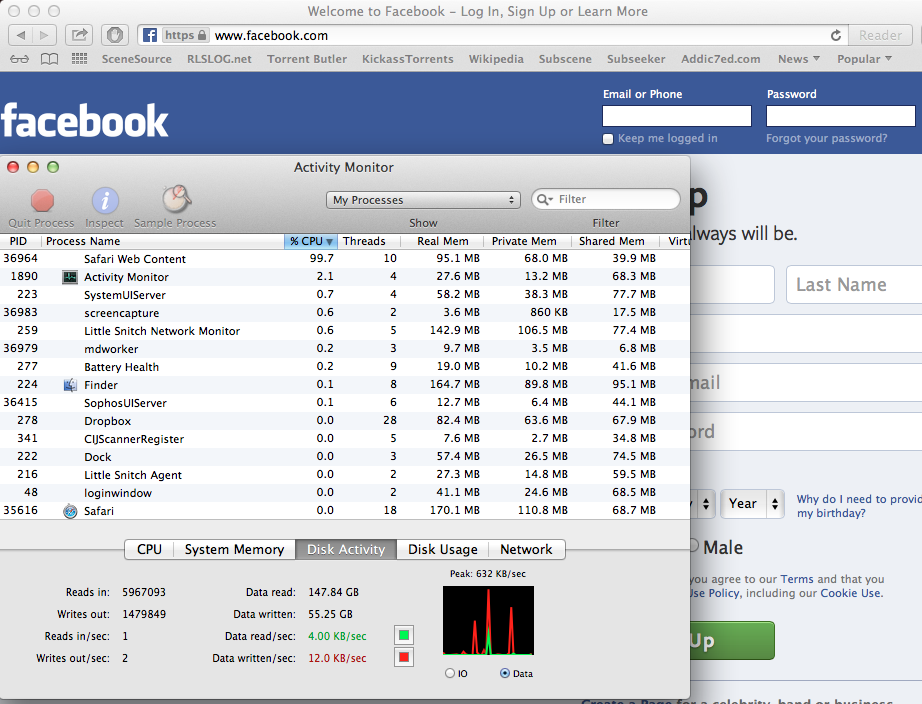The height and width of the screenshot is (704, 922).
Task: Click the magnifier icon in Filter field
Action: click(544, 199)
